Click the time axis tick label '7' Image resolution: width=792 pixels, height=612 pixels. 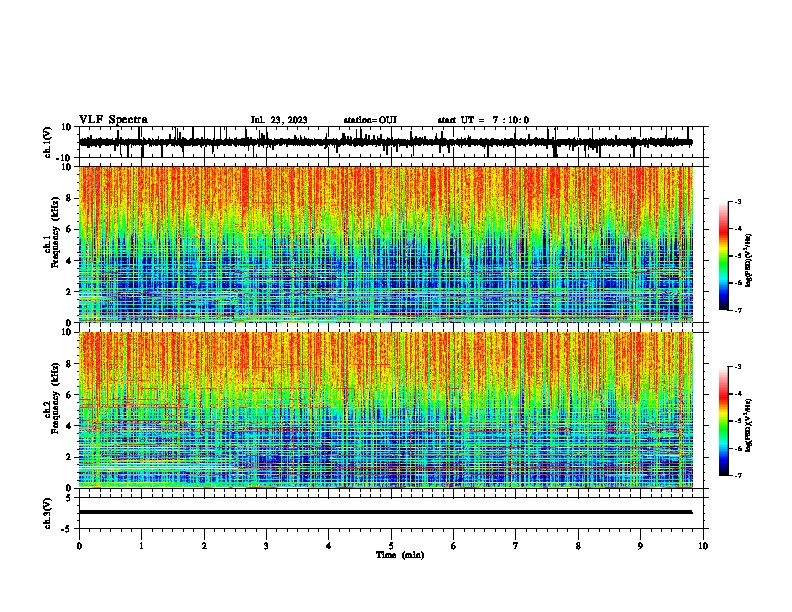tap(516, 546)
